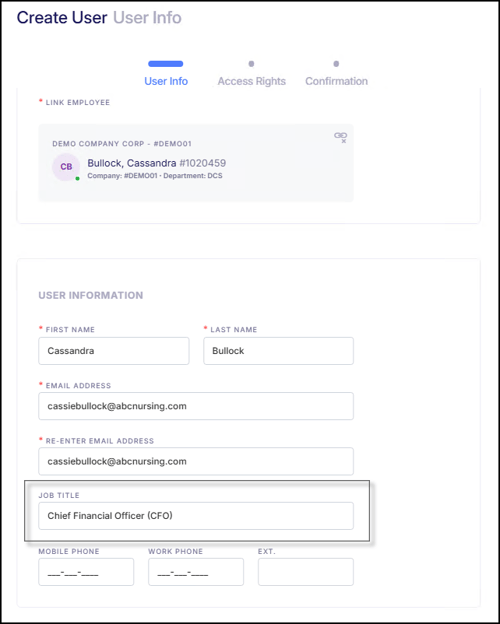Click employee name Bullock, Cassandra #1020459
500x624 pixels.
click(157, 163)
